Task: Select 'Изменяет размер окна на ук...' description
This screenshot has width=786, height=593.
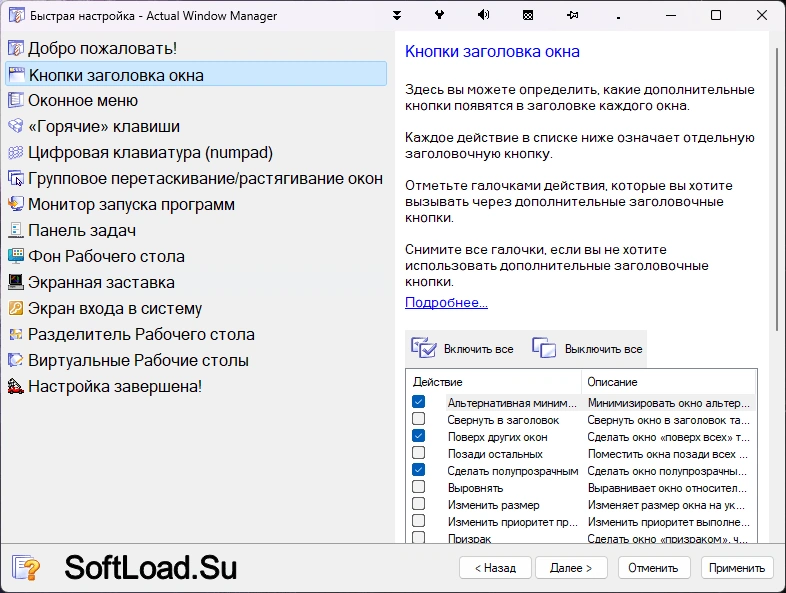Action: tap(666, 505)
